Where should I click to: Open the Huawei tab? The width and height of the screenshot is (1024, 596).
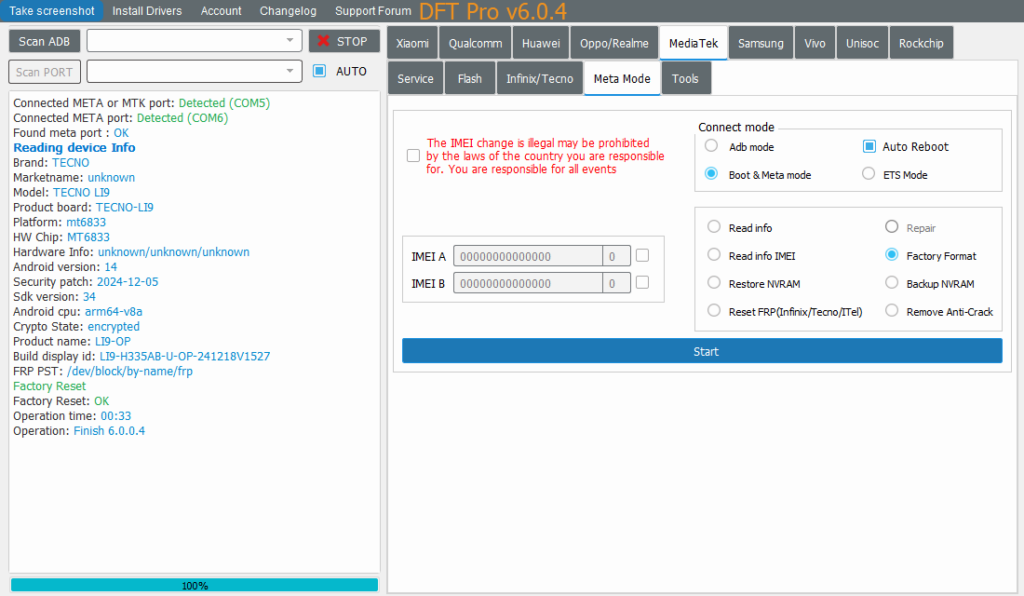click(x=541, y=43)
